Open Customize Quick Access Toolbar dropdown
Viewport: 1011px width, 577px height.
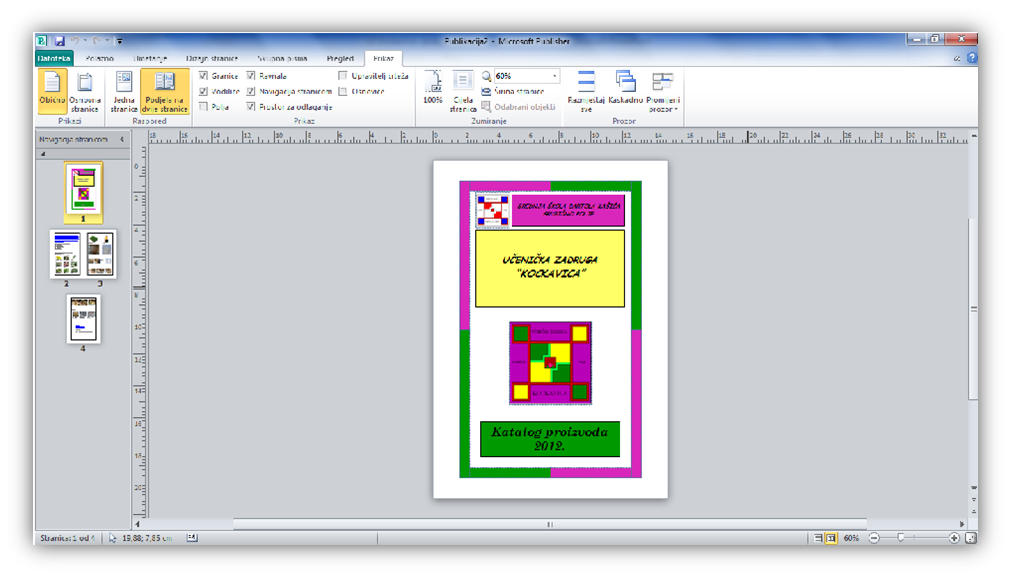pos(119,41)
